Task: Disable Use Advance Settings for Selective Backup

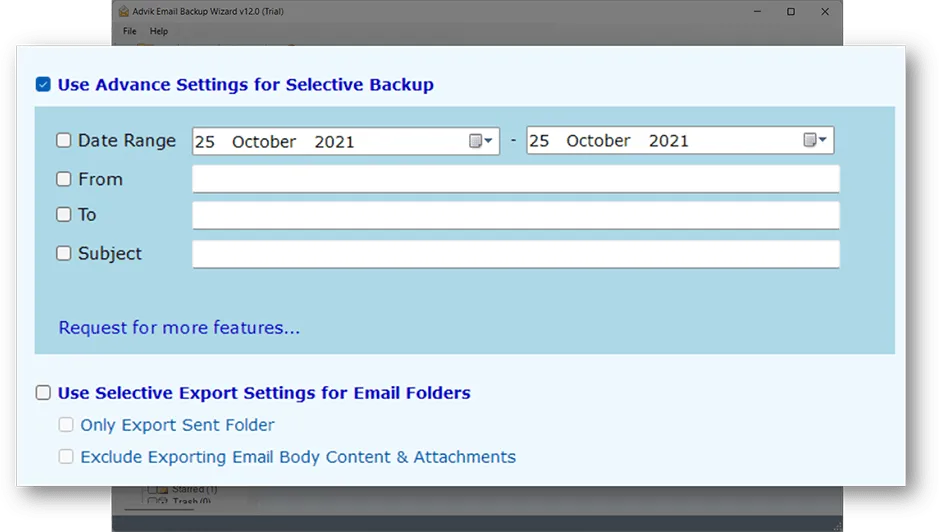Action: [x=43, y=84]
